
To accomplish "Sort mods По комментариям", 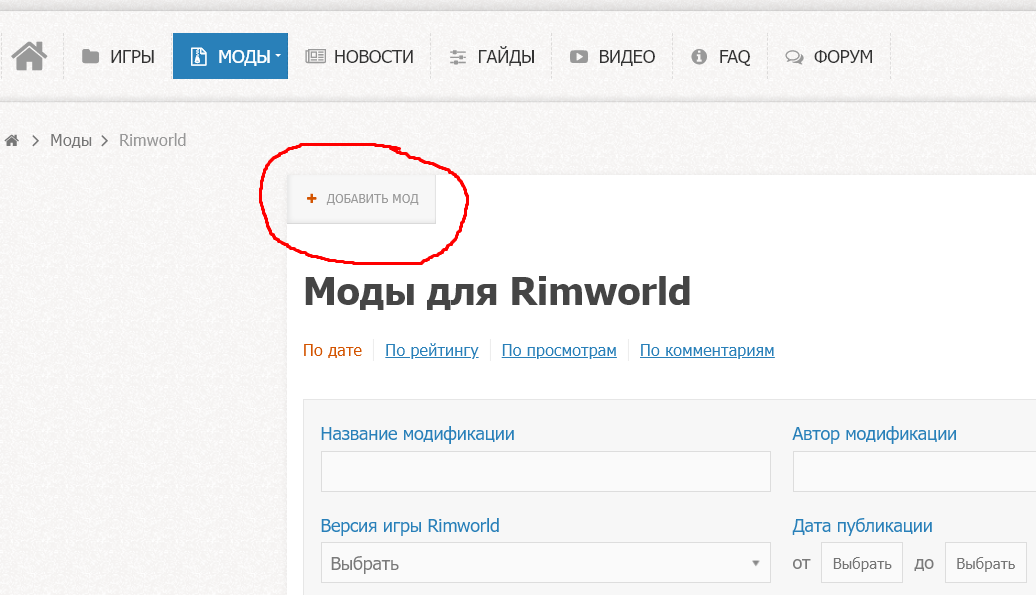I will [x=707, y=351].
